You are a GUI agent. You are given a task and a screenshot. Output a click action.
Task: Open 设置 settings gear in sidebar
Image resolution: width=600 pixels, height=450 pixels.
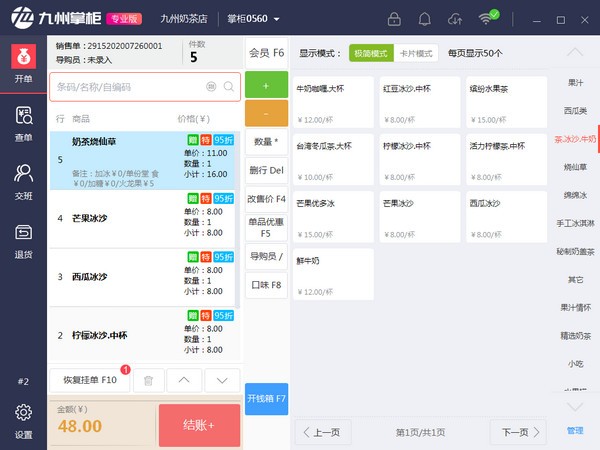pos(23,420)
